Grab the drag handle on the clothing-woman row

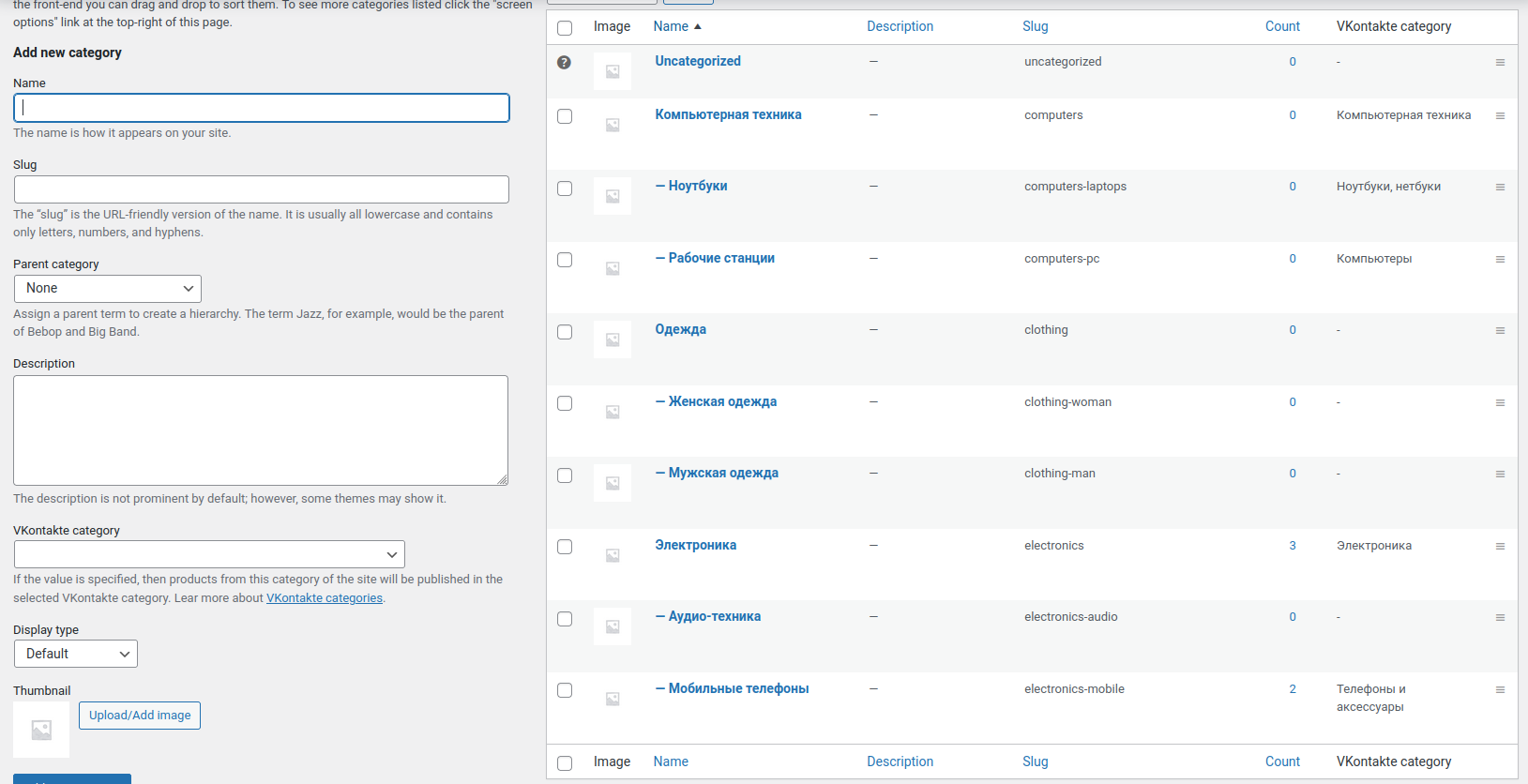(x=1500, y=403)
